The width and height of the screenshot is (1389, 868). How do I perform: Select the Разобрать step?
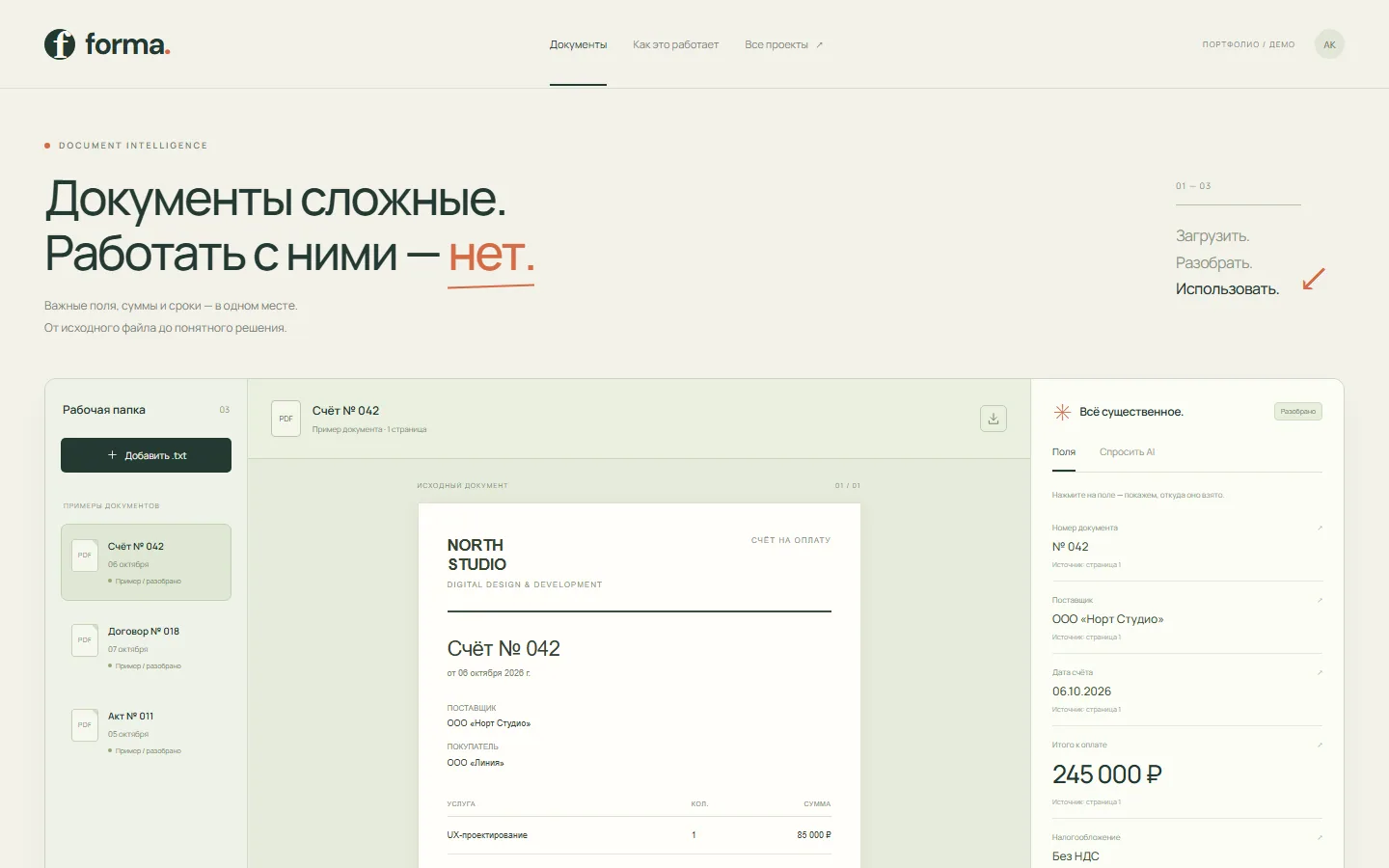[1213, 263]
